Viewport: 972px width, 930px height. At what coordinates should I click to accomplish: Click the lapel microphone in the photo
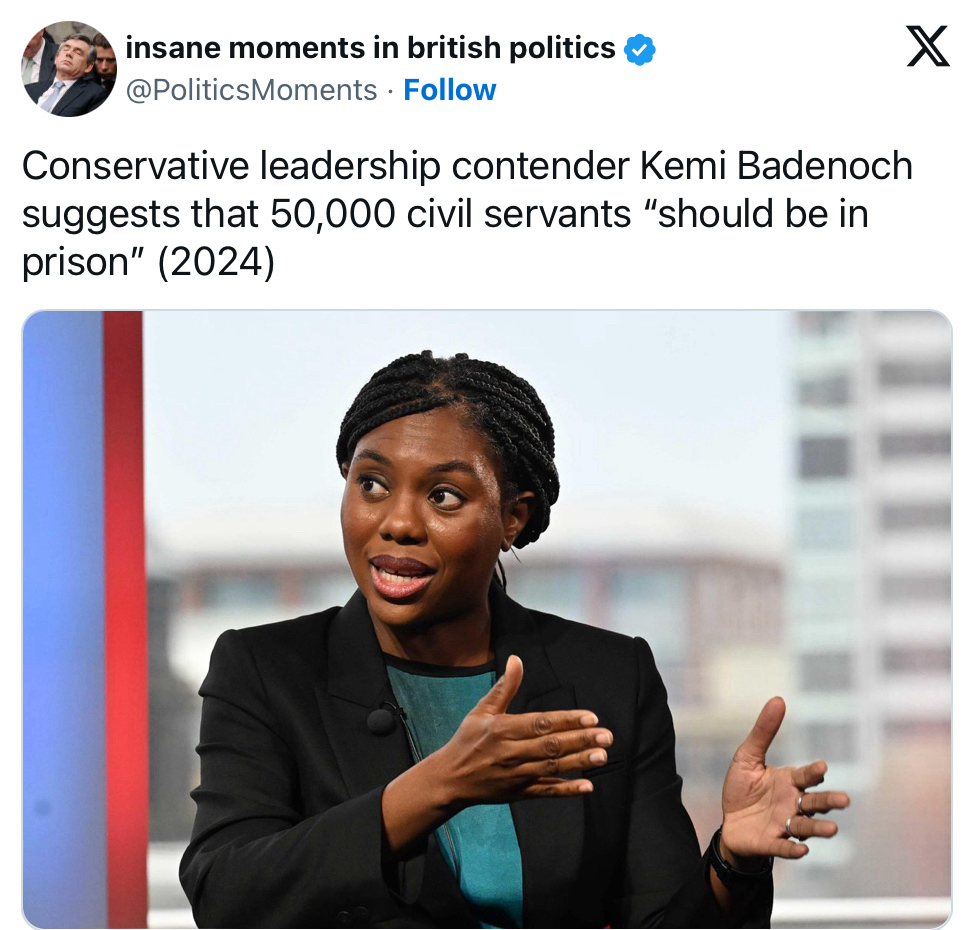(x=383, y=720)
